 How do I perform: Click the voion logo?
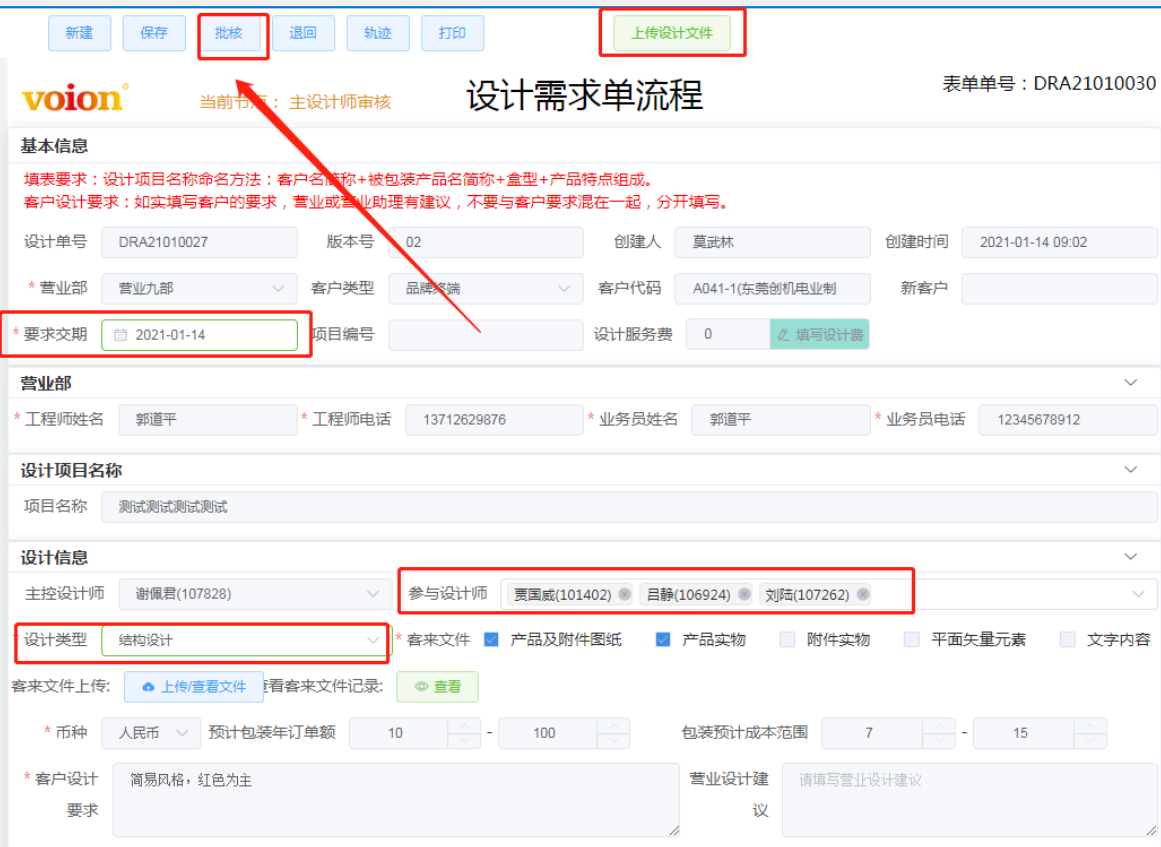point(75,98)
